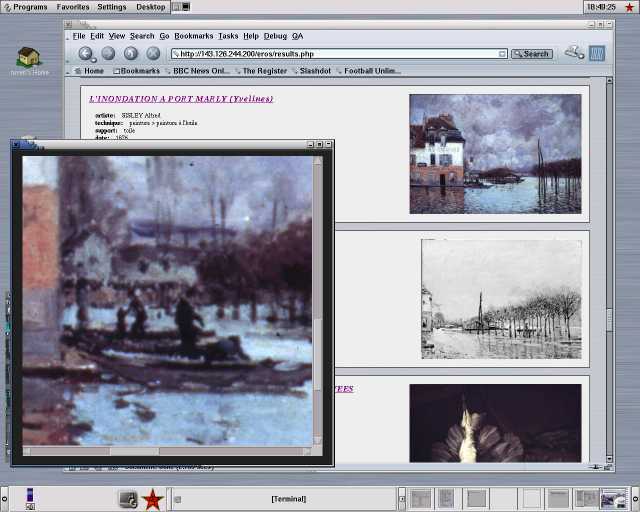
Task: Click the URL address input field
Action: (338, 54)
